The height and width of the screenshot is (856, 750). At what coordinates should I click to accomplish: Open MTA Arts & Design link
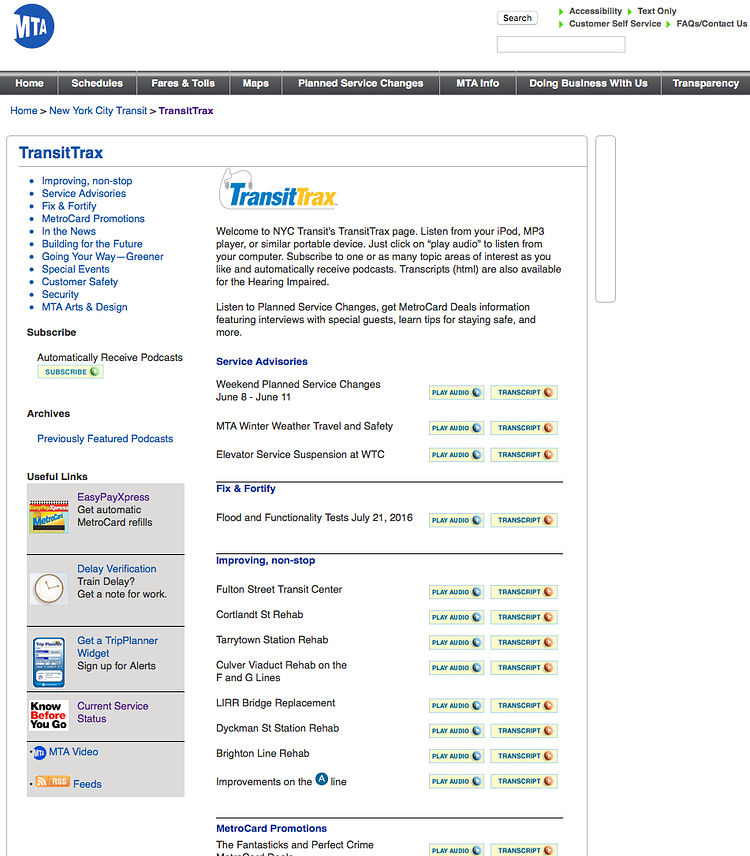(x=85, y=307)
